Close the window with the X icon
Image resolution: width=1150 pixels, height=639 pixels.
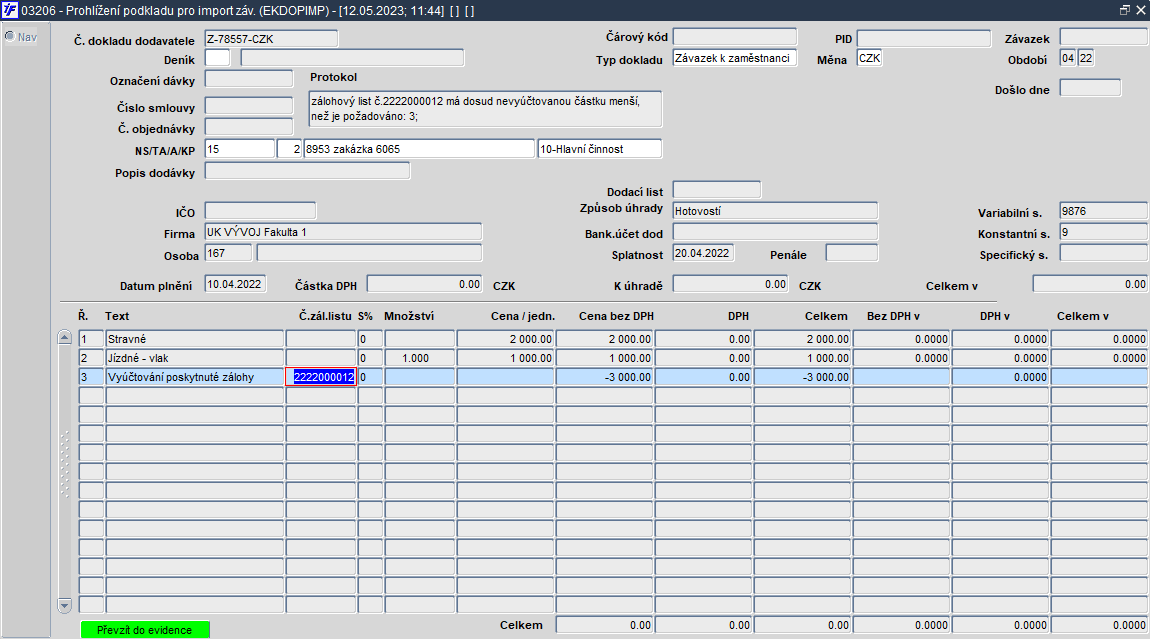point(1140,10)
